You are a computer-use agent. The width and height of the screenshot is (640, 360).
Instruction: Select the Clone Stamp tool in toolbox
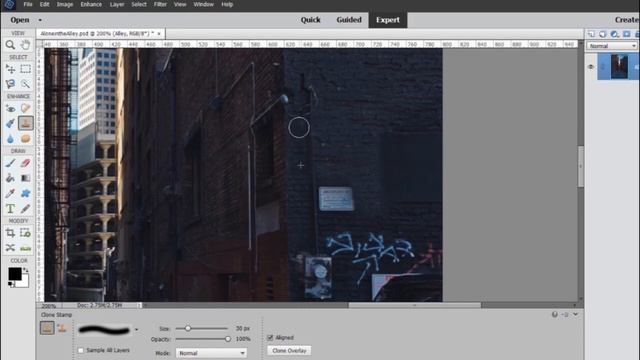coord(25,123)
